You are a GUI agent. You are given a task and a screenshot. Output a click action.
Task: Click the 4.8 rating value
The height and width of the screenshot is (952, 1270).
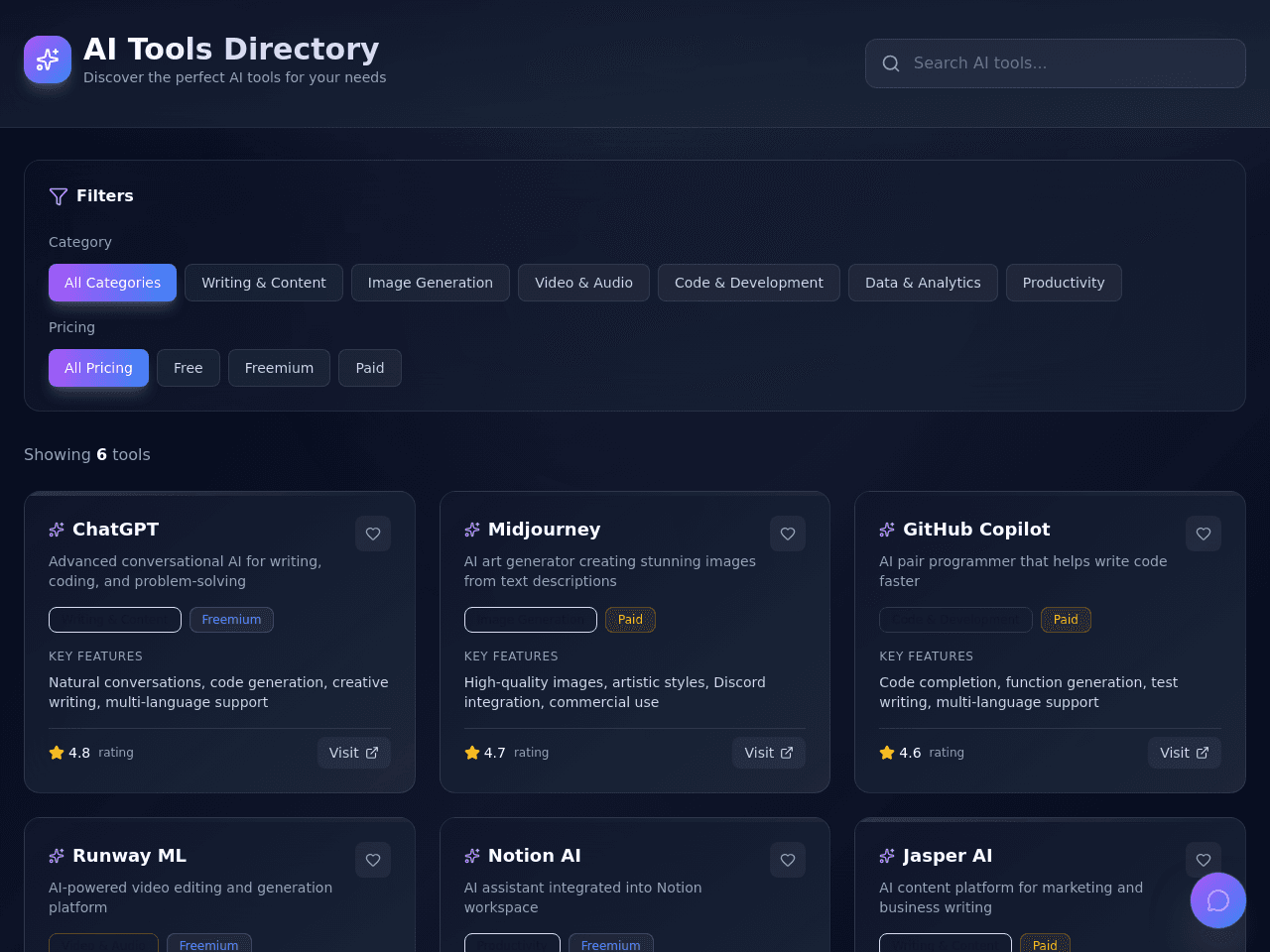tap(79, 753)
